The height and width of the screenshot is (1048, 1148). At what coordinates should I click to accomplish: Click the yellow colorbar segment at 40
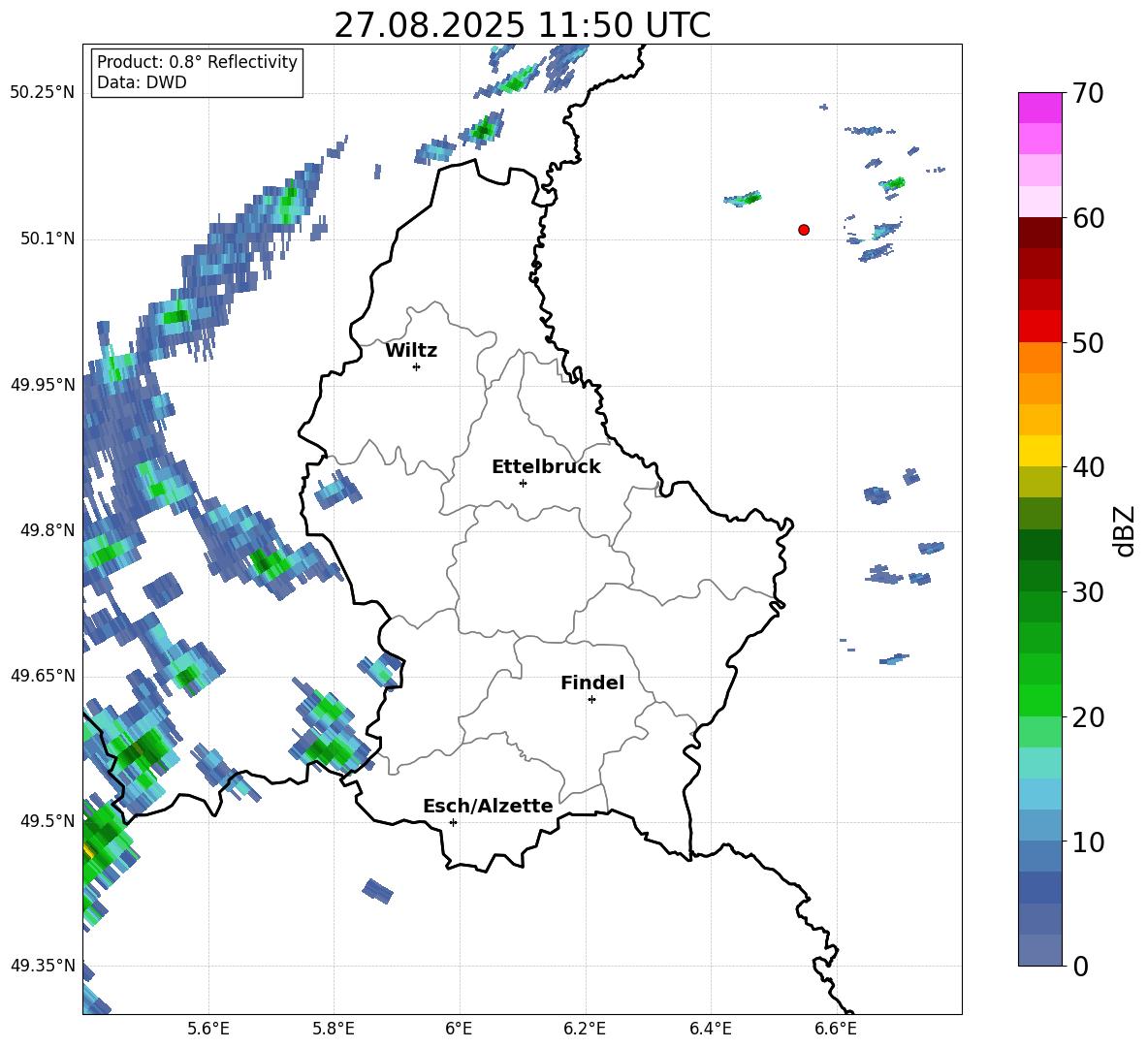click(1039, 452)
